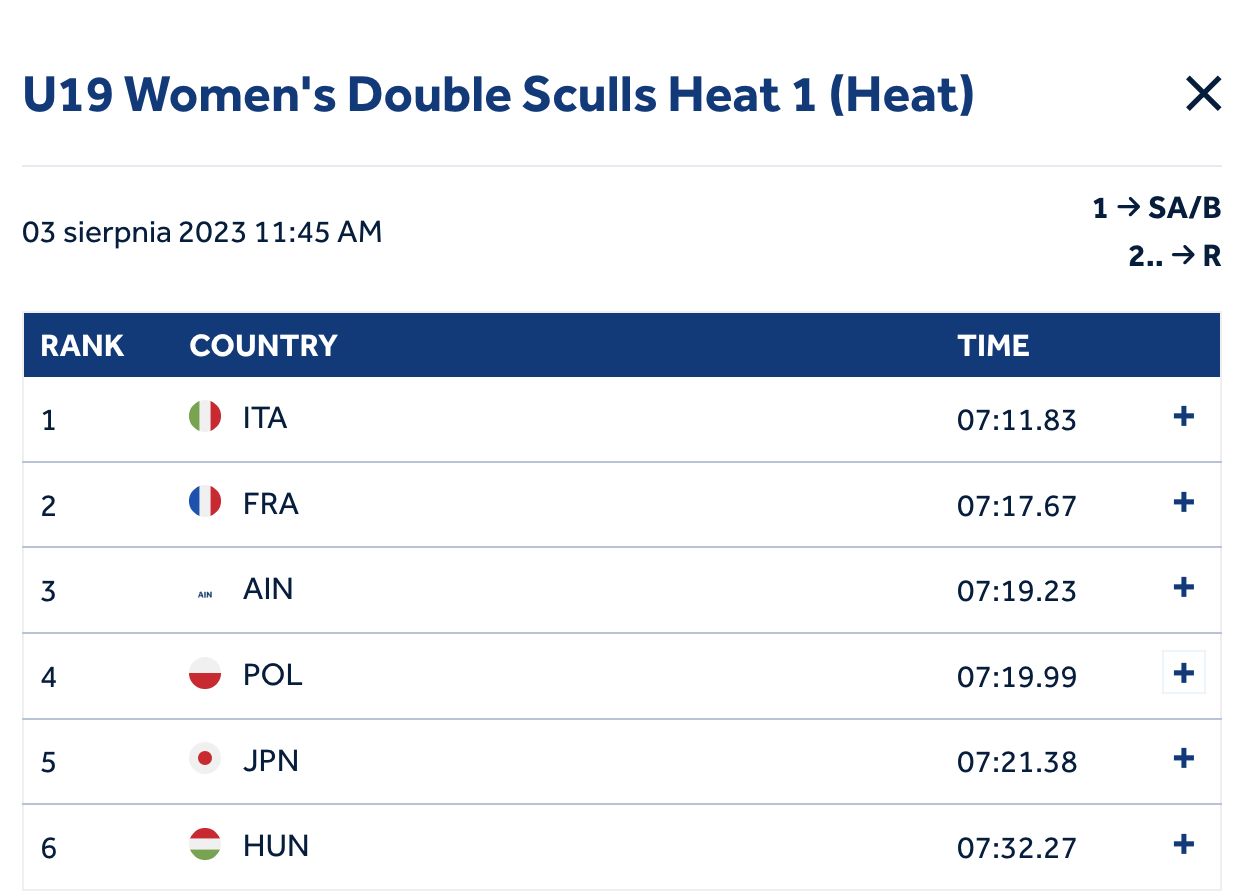Click the AIN neutral flag icon
The height and width of the screenshot is (894, 1244).
(205, 594)
